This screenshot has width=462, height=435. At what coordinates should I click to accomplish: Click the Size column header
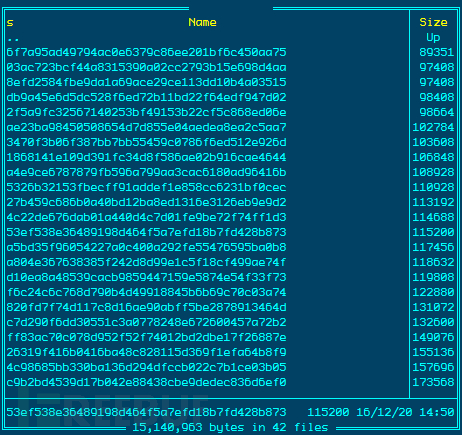click(x=433, y=22)
